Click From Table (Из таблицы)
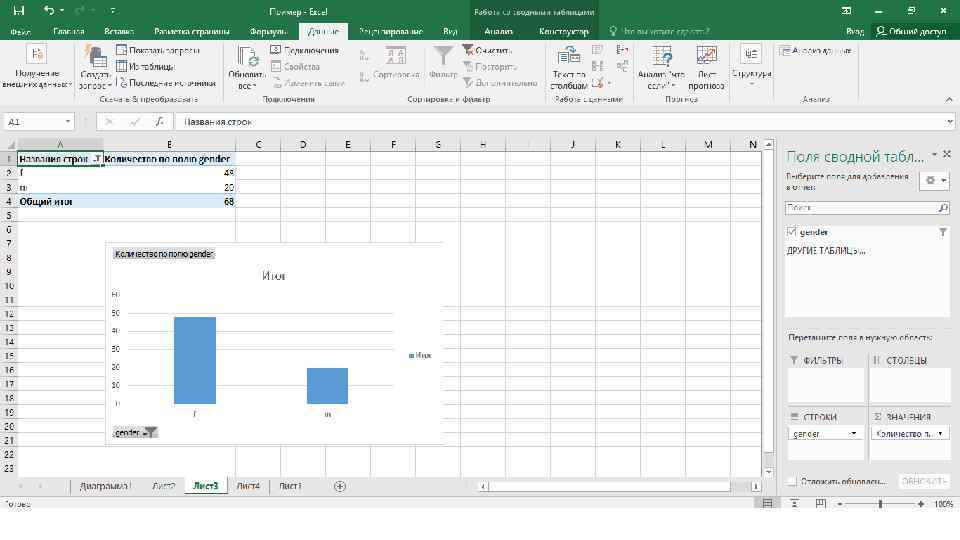Image resolution: width=960 pixels, height=540 pixels. [x=146, y=66]
